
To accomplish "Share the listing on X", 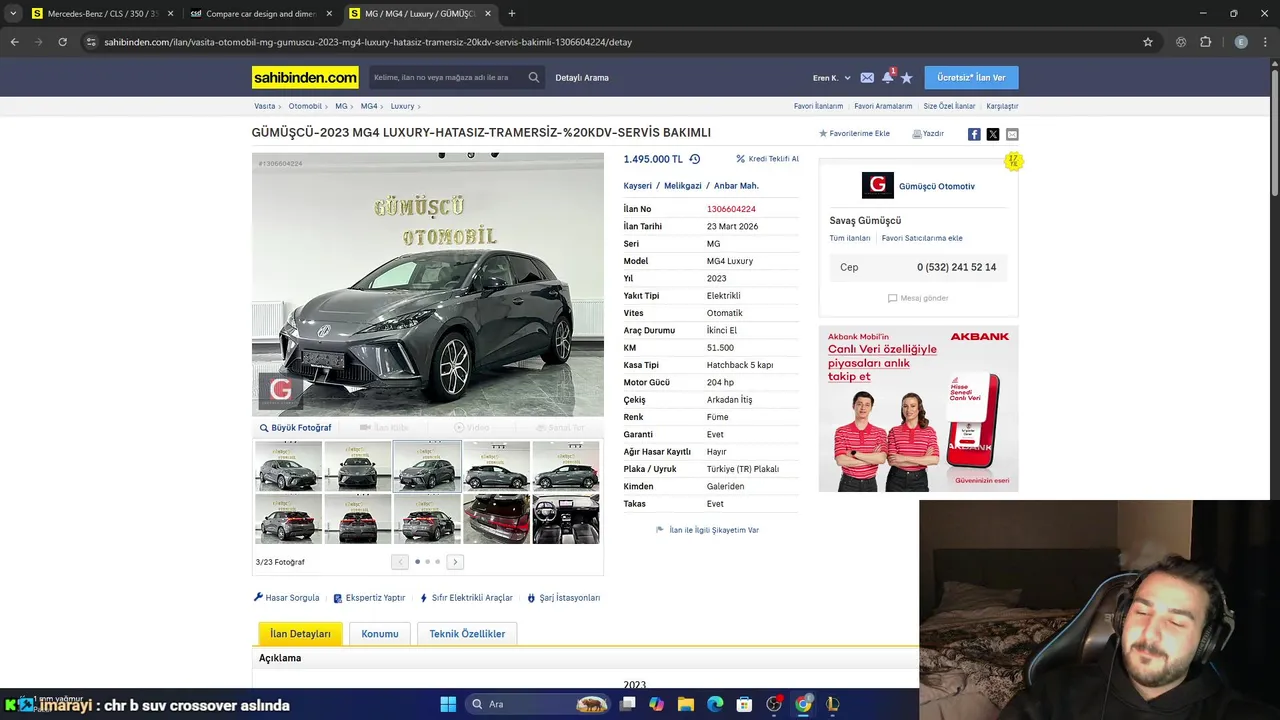I will pyautogui.click(x=993, y=134).
